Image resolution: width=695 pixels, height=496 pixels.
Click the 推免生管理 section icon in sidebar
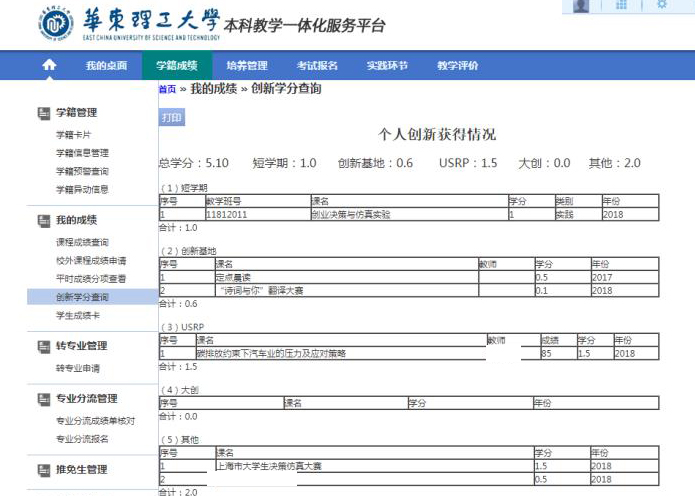[44, 470]
